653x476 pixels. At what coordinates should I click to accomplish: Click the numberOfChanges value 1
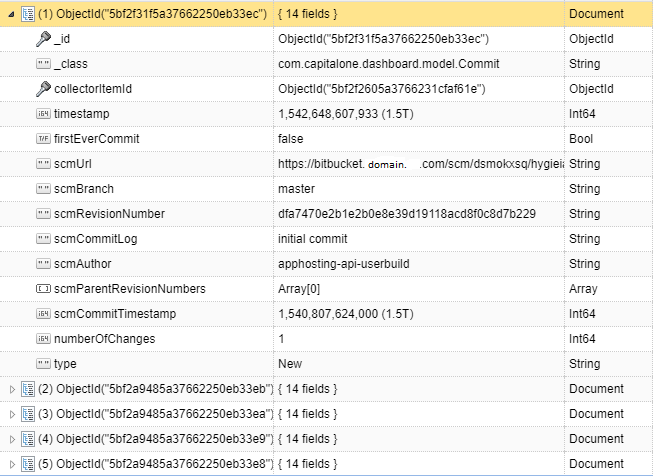pos(282,339)
